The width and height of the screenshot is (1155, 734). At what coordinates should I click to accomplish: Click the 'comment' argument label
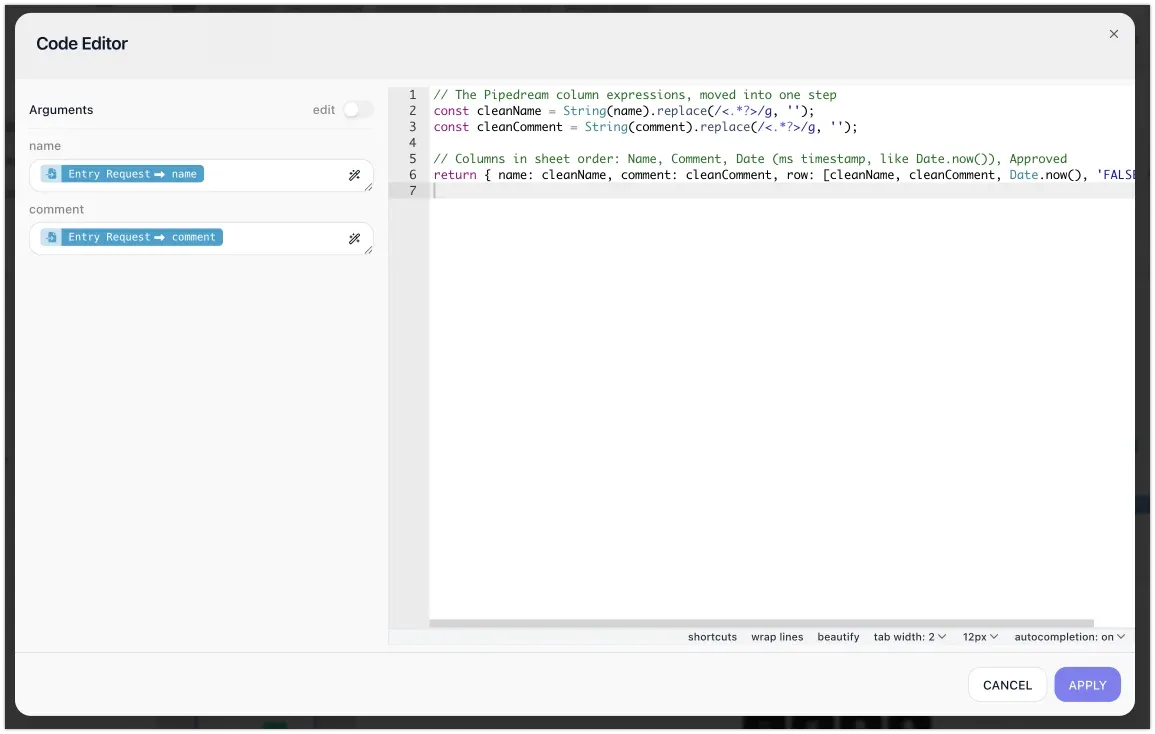tap(56, 209)
